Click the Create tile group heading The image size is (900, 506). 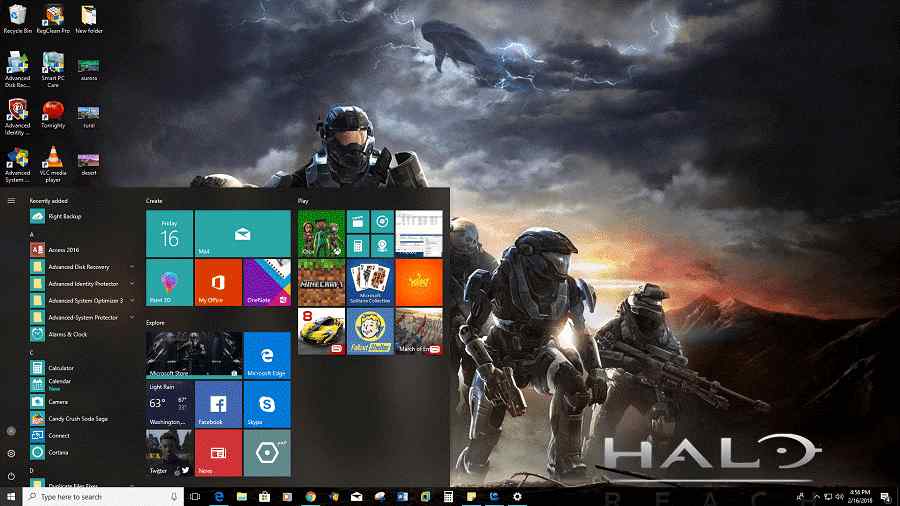point(154,201)
